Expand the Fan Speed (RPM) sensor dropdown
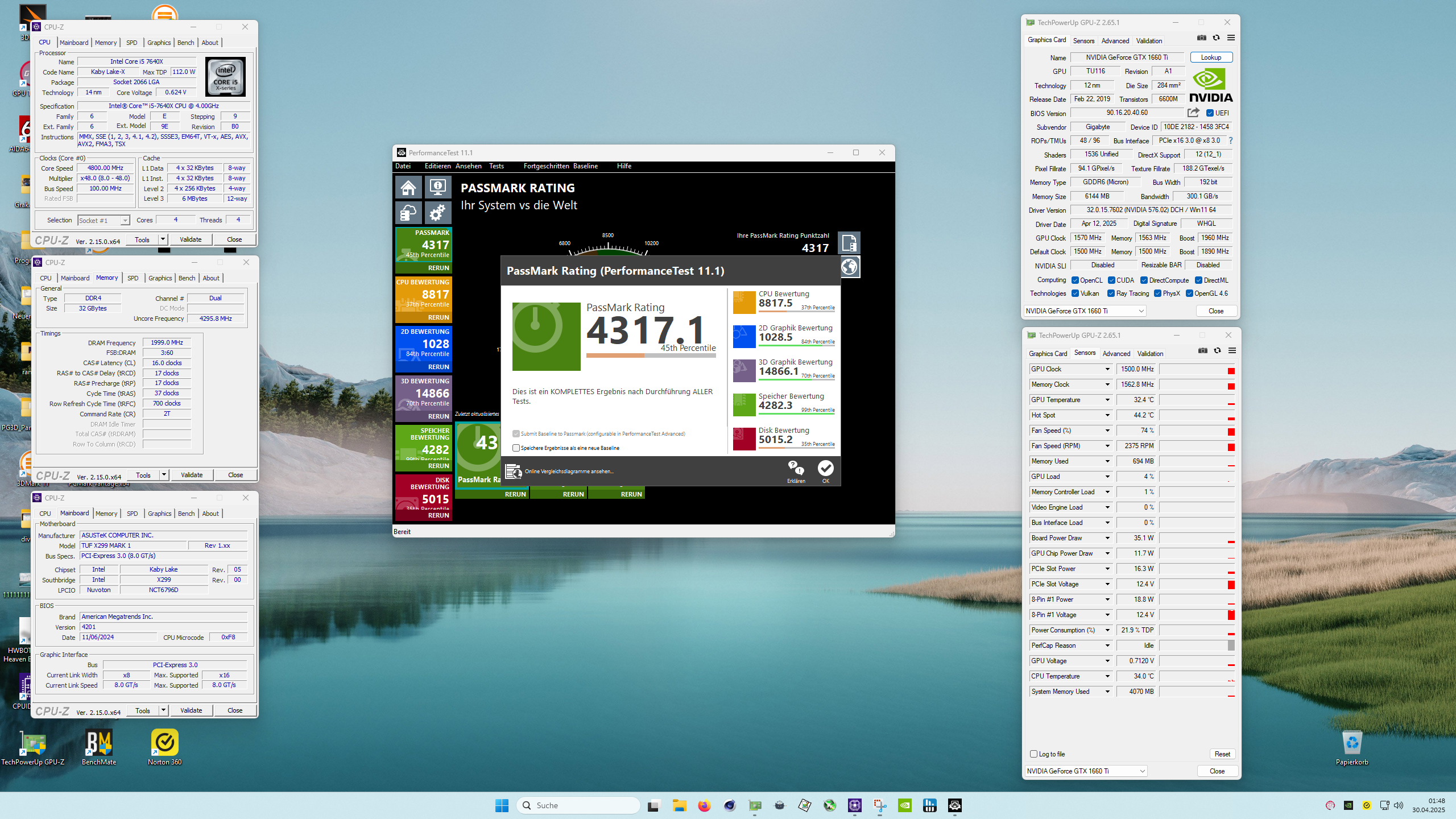The width and height of the screenshot is (1456, 819). 1107,446
